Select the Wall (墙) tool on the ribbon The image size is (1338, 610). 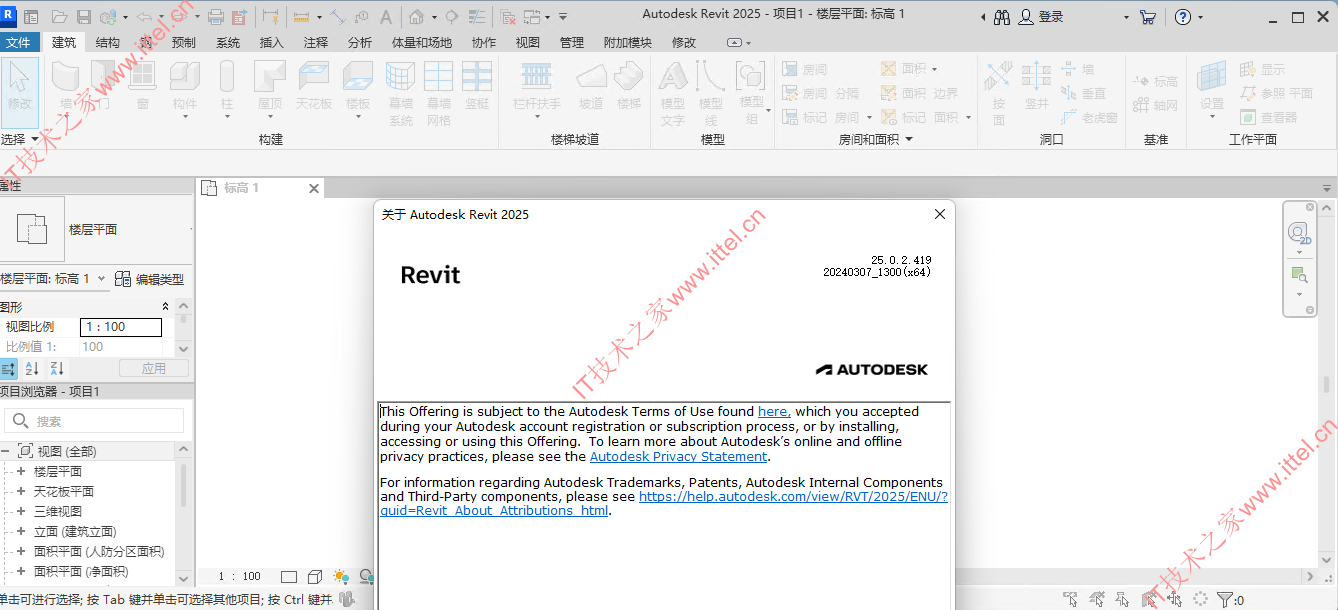click(66, 88)
